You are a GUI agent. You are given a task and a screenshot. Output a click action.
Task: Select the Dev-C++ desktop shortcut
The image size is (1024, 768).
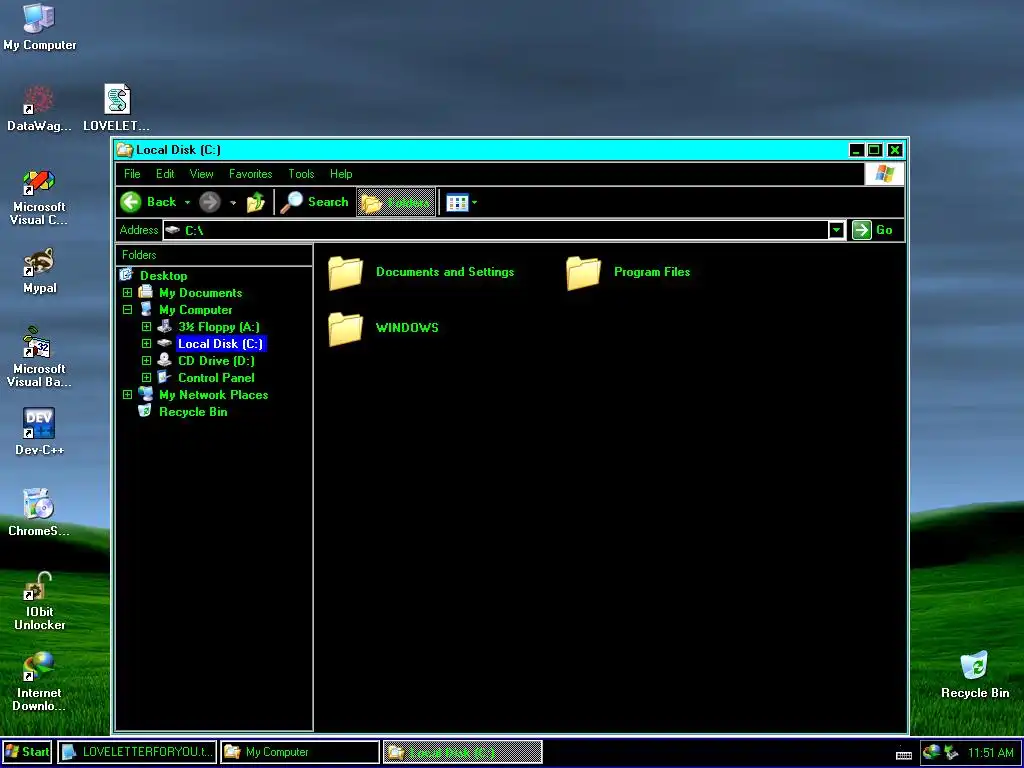39,423
